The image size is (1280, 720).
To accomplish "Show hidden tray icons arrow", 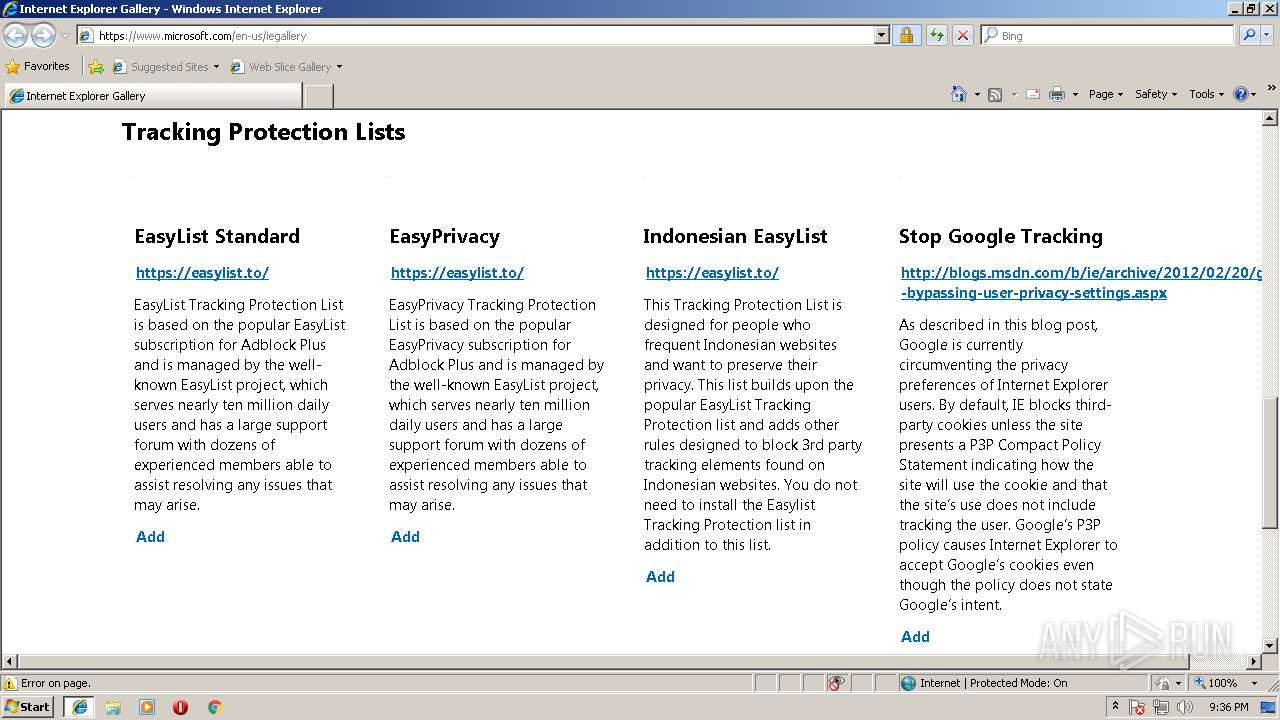I will [x=1115, y=707].
